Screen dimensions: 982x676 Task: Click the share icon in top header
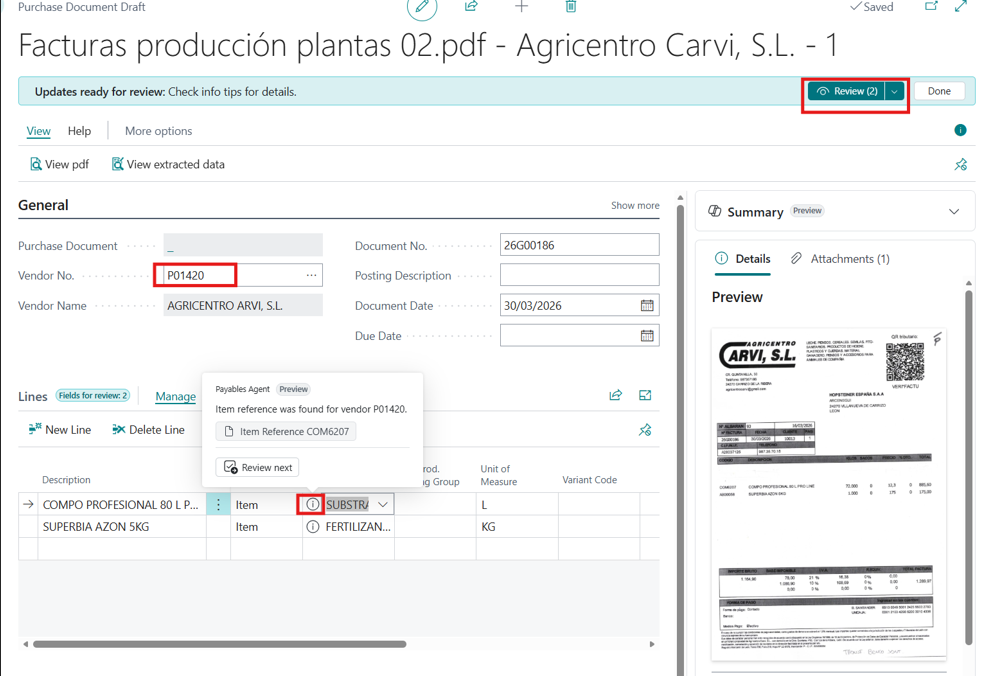point(472,6)
